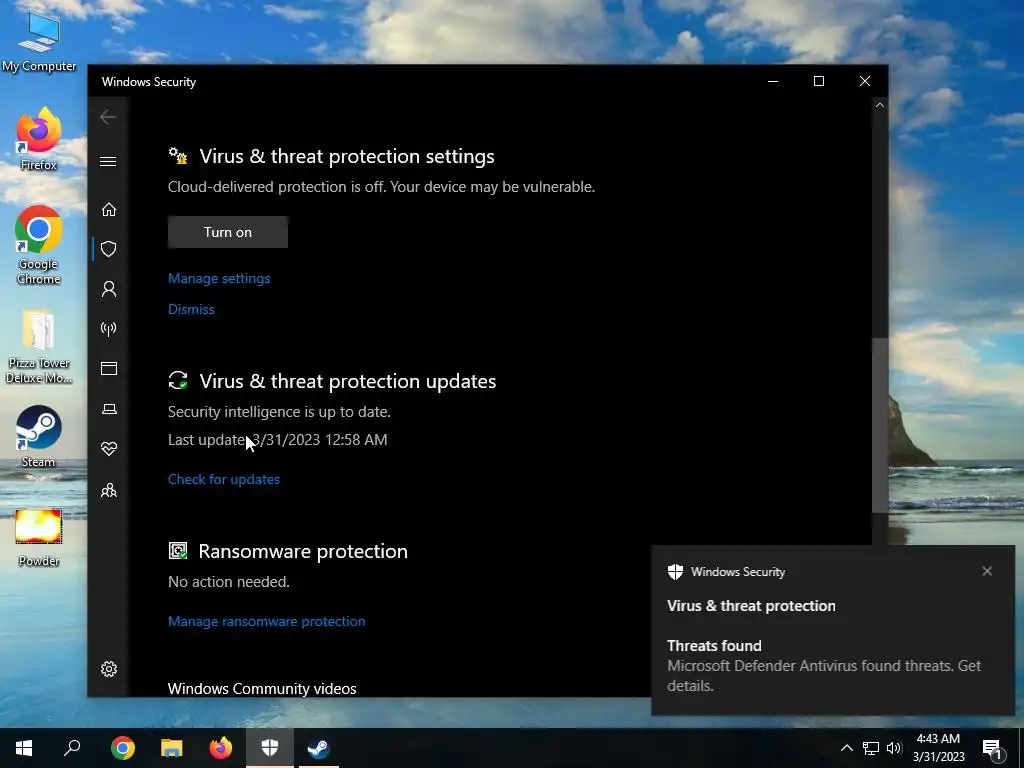Click Windows Community videos text
Viewport: 1024px width, 768px height.
pos(262,688)
